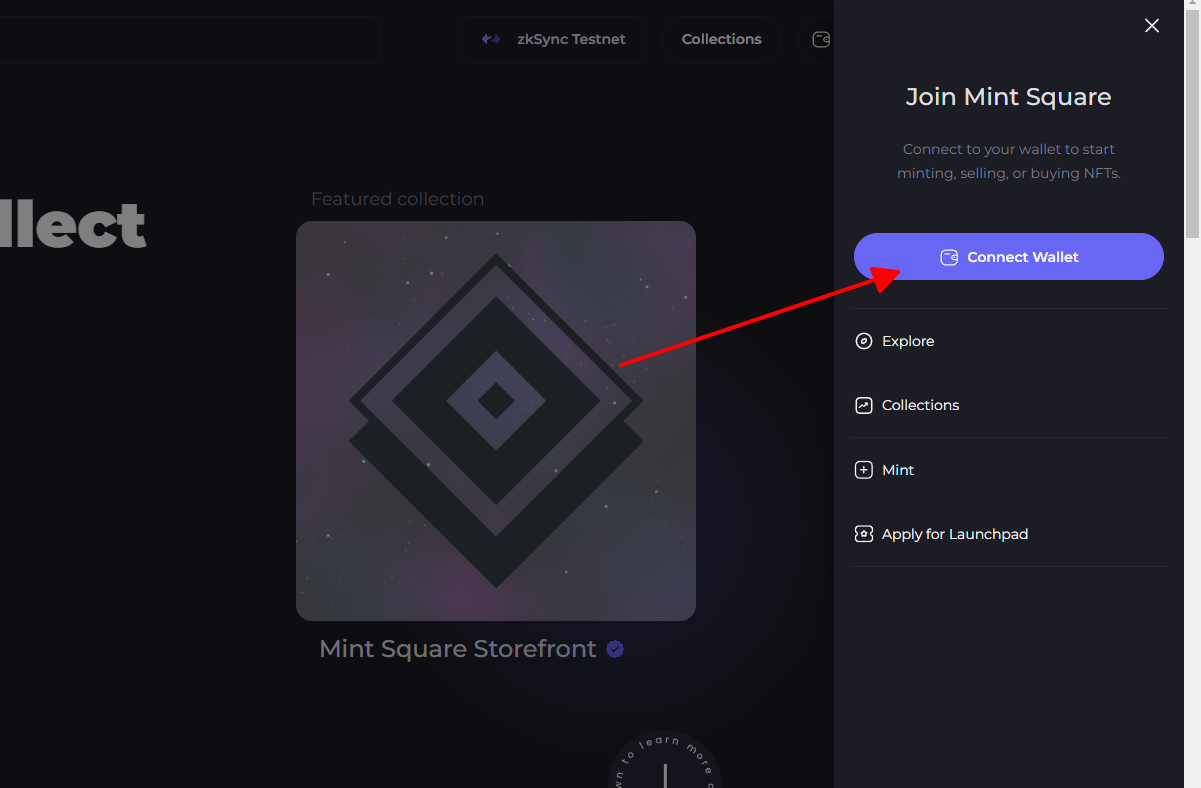Click the "Connect to your wallet" description text
Viewport: 1201px width, 788px height.
click(1008, 161)
